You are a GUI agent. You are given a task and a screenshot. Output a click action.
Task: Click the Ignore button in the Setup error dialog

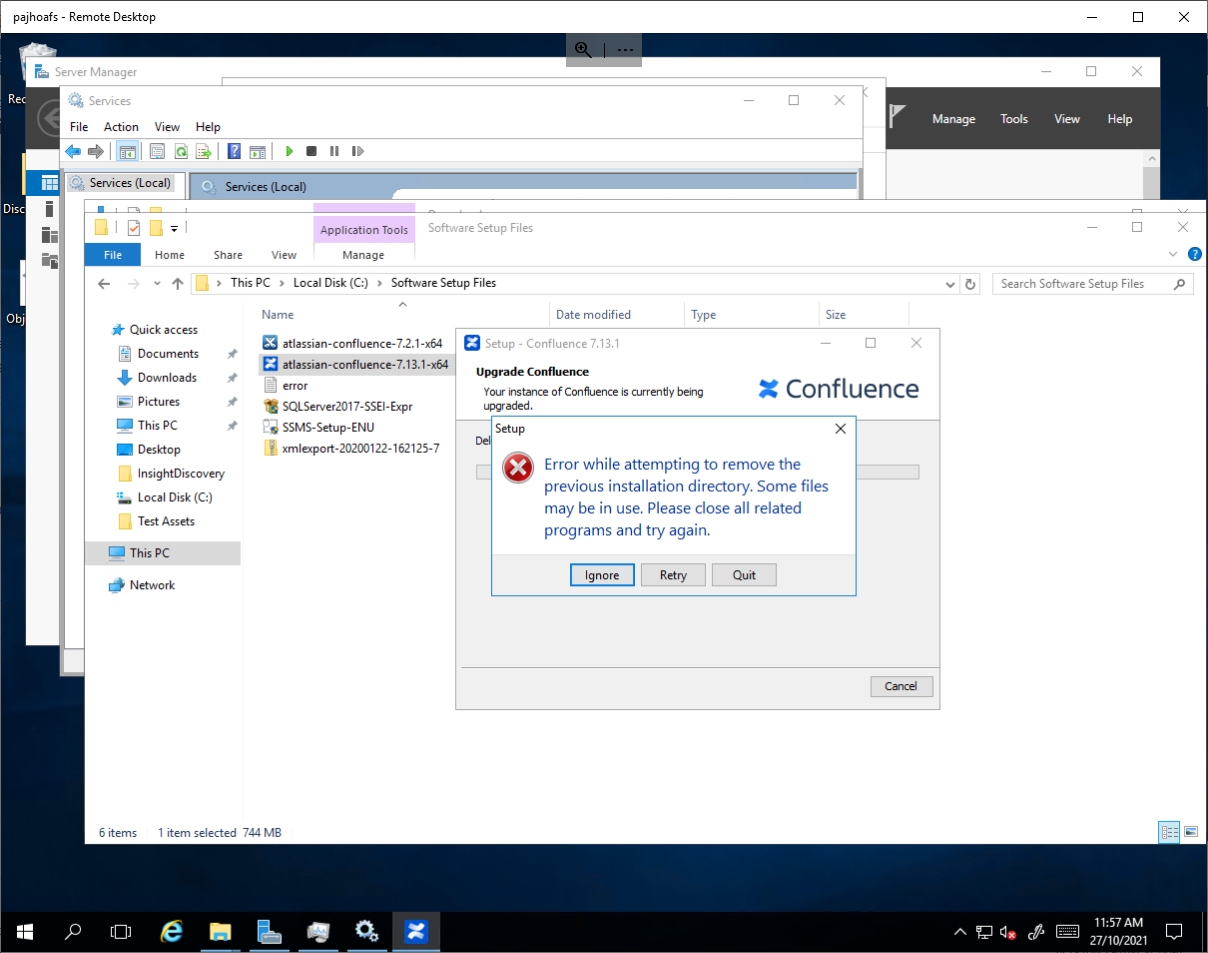click(x=602, y=575)
